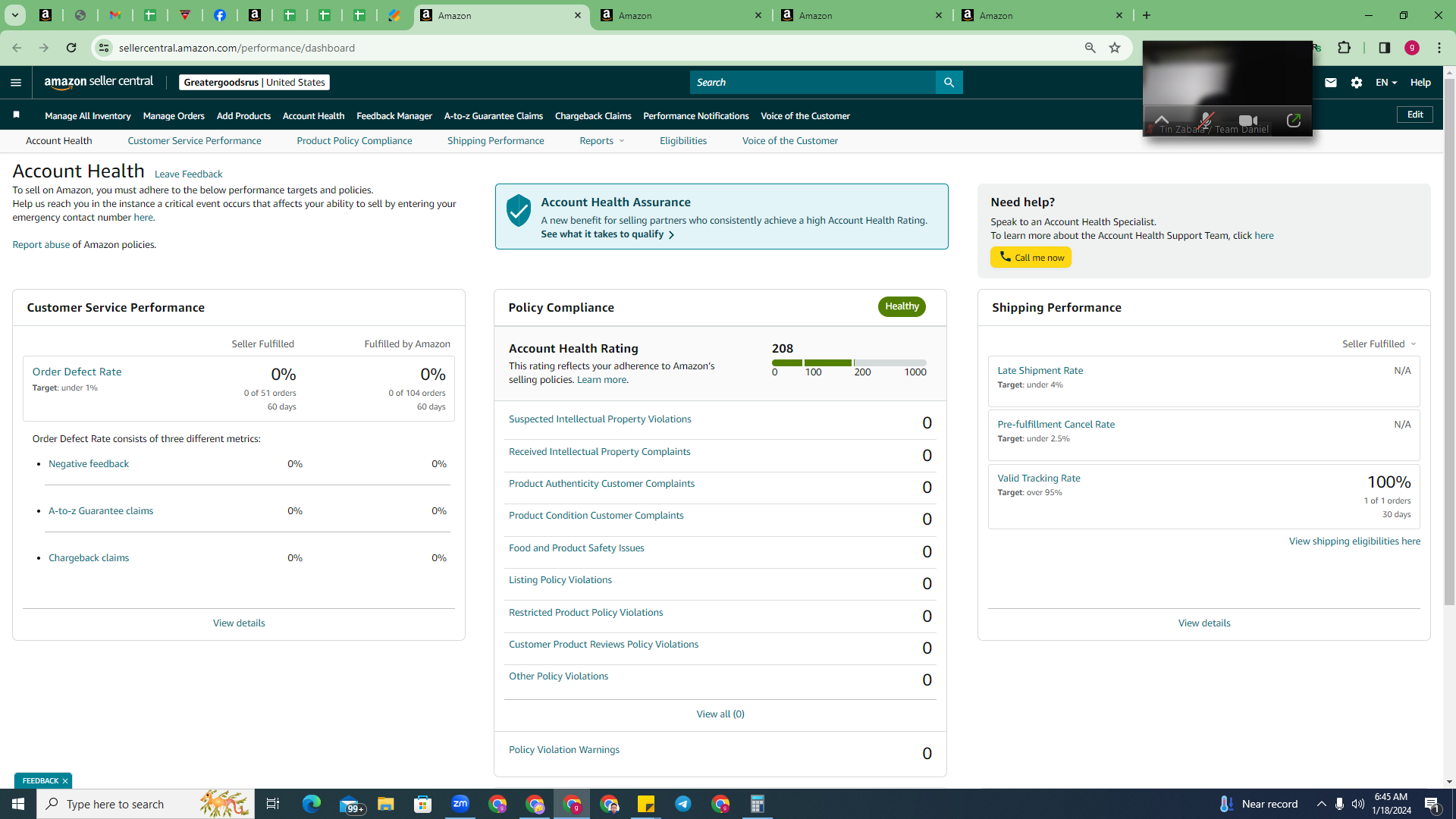Screen dimensions: 1456x819
Task: Expand See what it takes to qualify
Action: [607, 234]
